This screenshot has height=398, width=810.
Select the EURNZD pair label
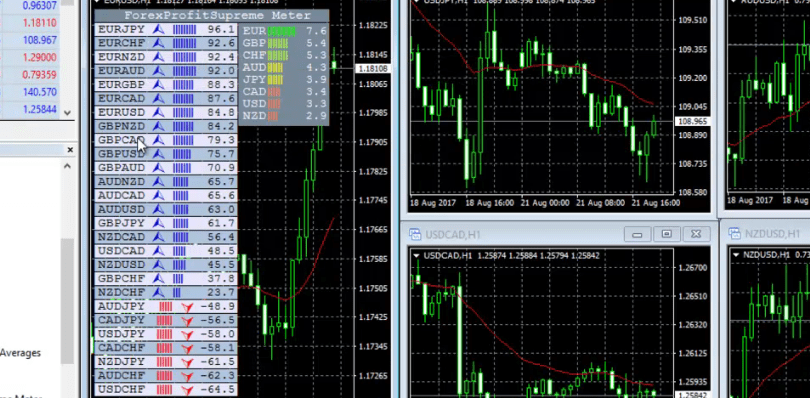122,57
